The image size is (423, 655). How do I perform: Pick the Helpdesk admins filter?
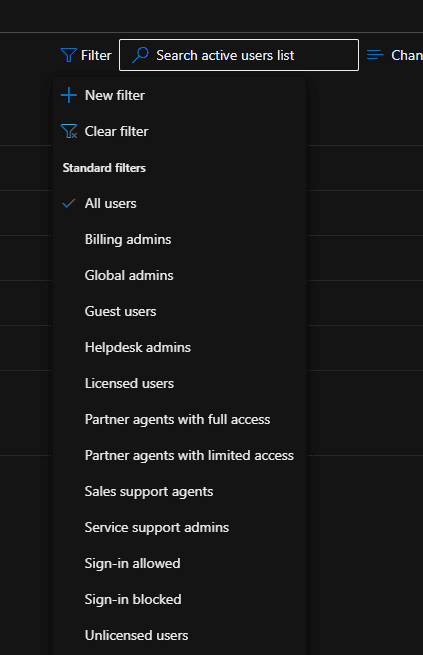tap(138, 347)
